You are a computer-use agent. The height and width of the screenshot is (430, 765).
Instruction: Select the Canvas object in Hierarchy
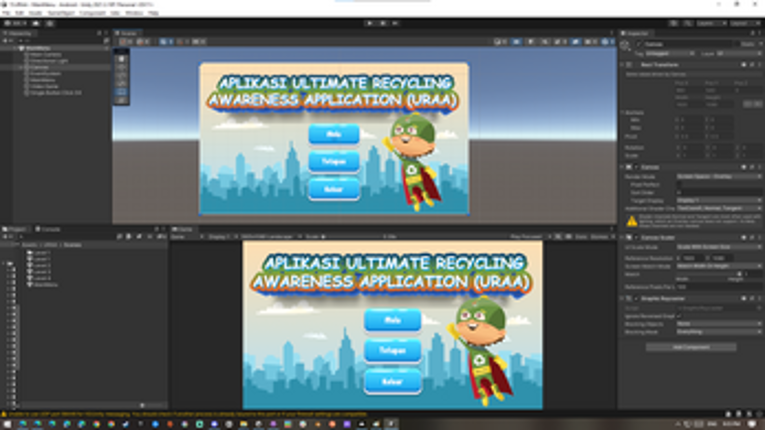point(40,67)
